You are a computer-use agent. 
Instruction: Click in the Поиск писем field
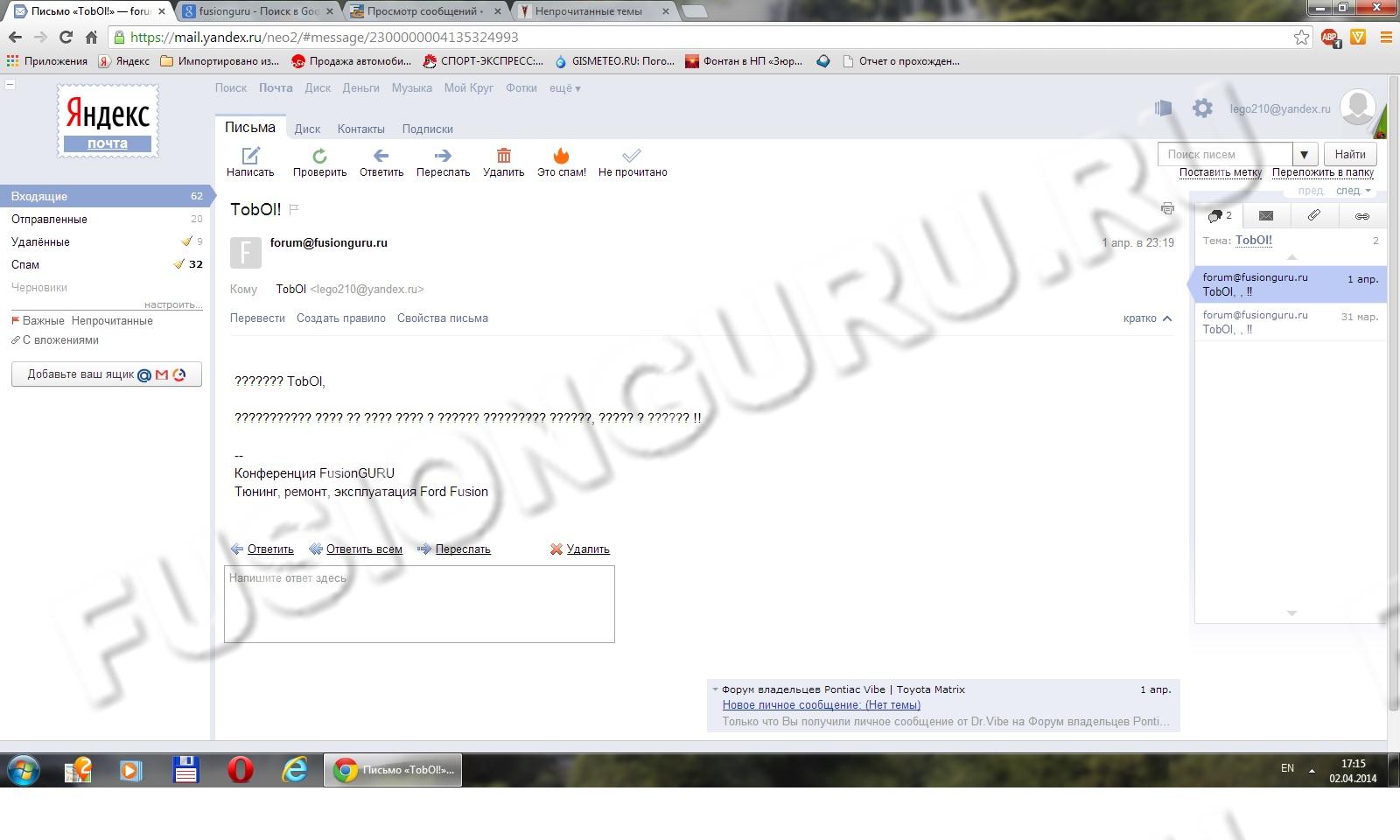[1225, 154]
